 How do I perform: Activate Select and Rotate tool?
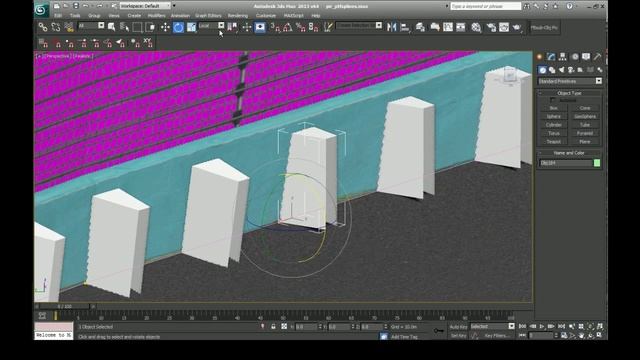(178, 27)
